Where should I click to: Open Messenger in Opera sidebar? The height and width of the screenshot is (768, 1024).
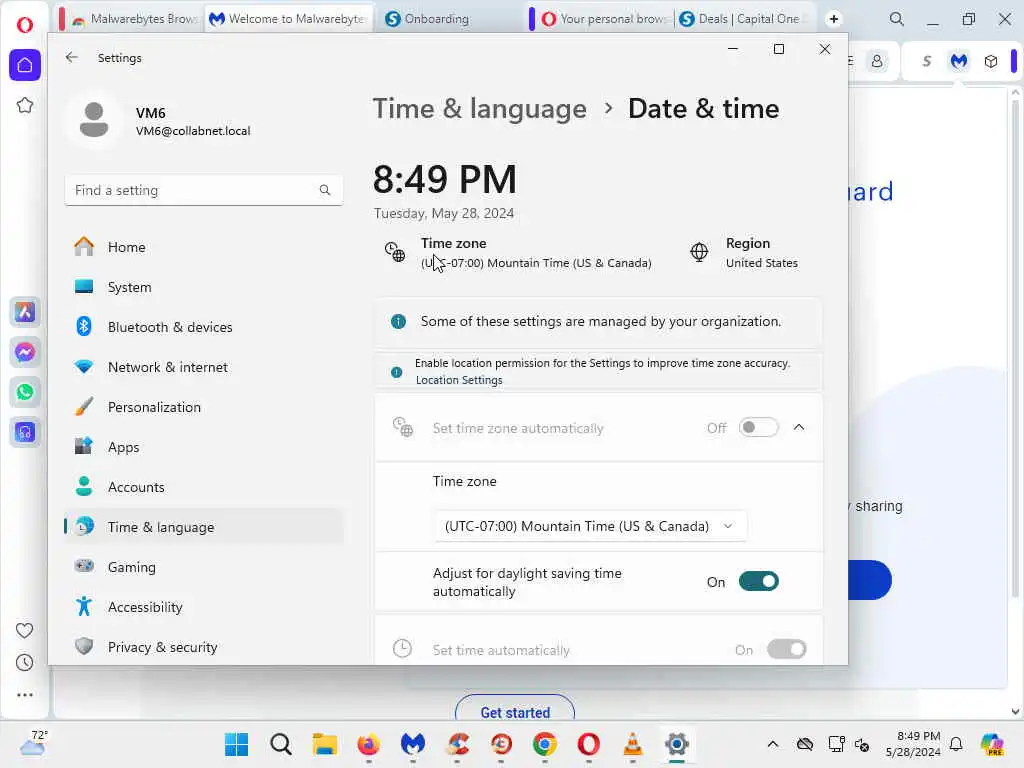[x=25, y=353]
